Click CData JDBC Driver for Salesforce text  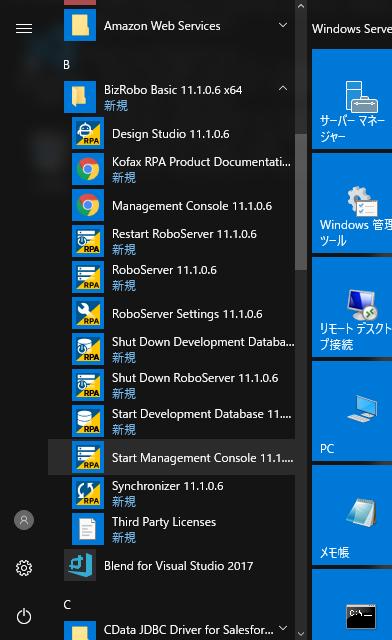pos(189,630)
